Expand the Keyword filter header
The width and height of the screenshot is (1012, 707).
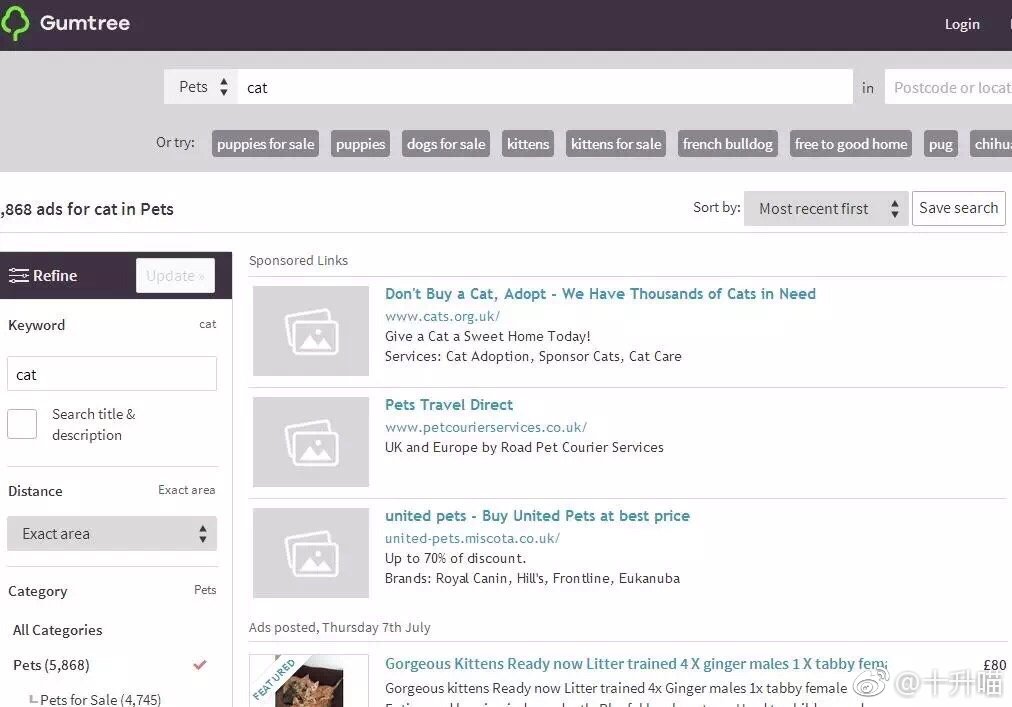112,325
